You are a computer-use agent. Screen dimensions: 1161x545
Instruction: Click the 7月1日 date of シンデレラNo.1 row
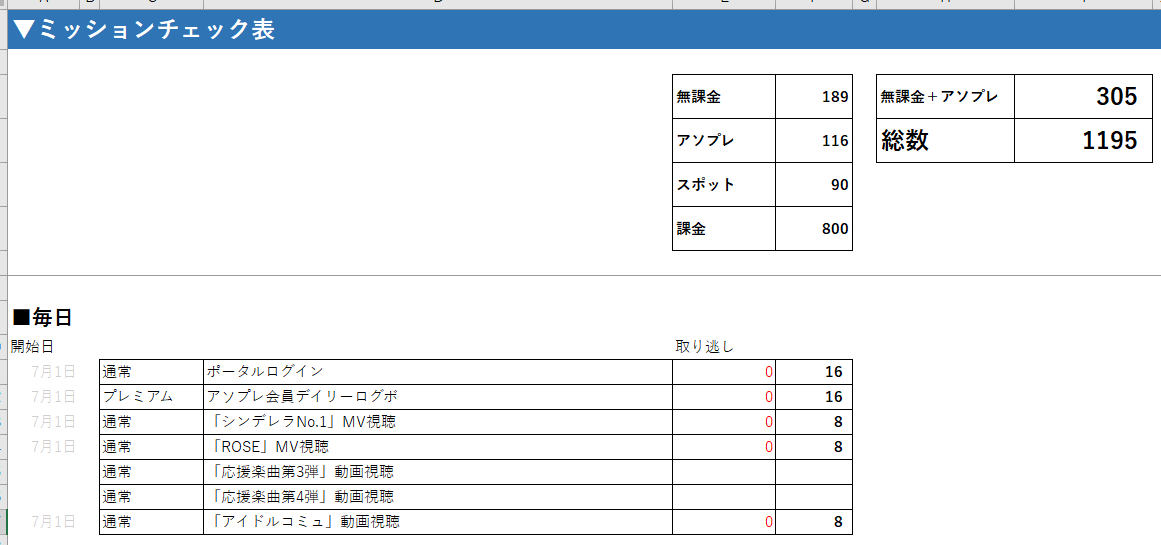(53, 422)
